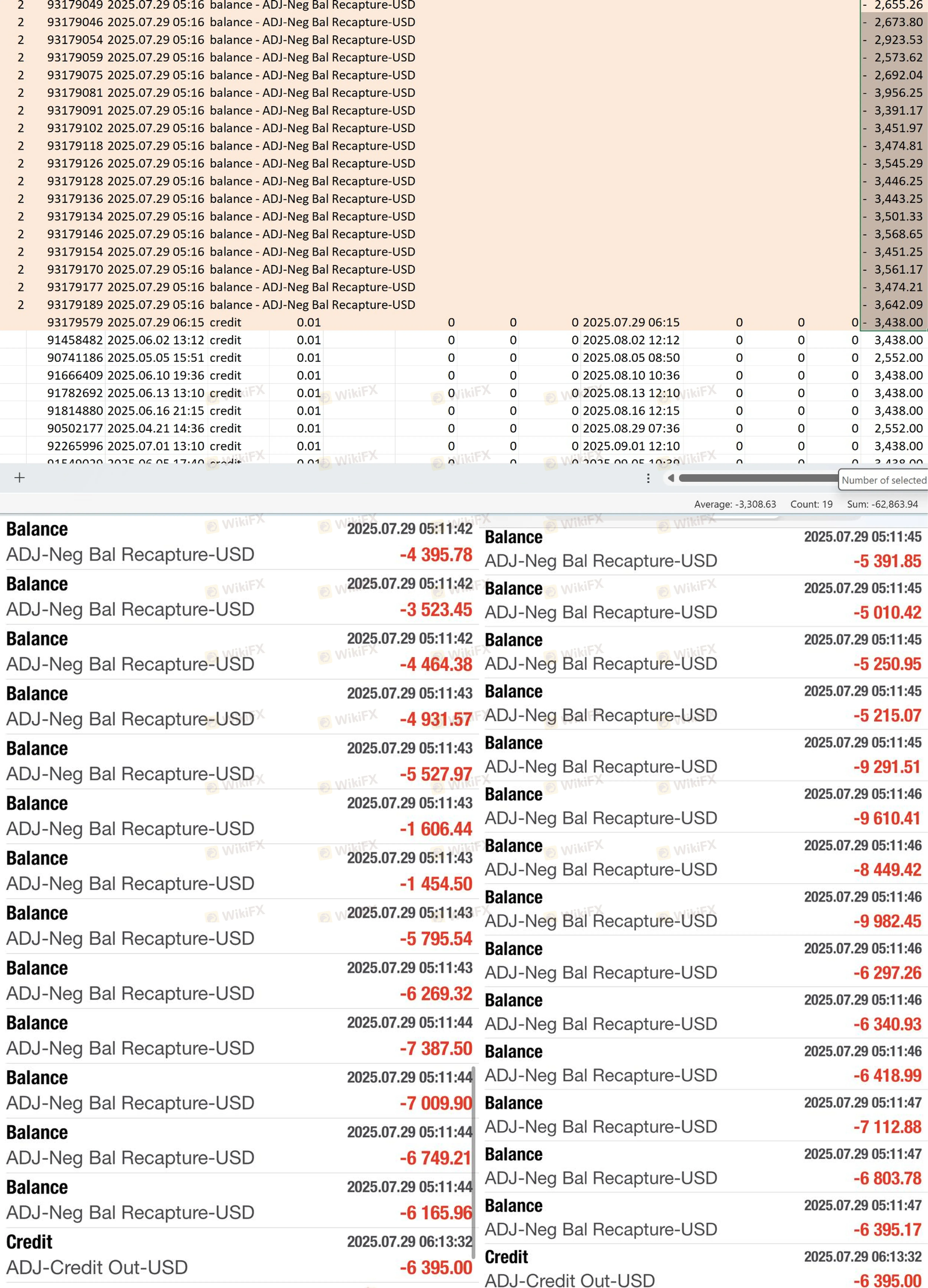928x1288 pixels.
Task: Click the add new sheet plus icon
Action: click(19, 478)
